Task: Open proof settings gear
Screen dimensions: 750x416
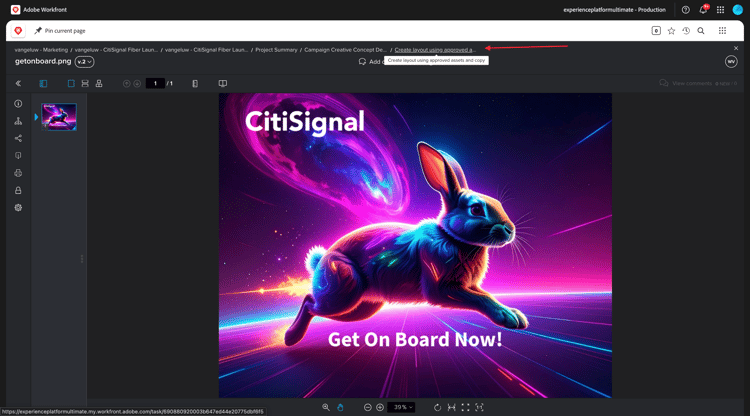Action: [18, 208]
